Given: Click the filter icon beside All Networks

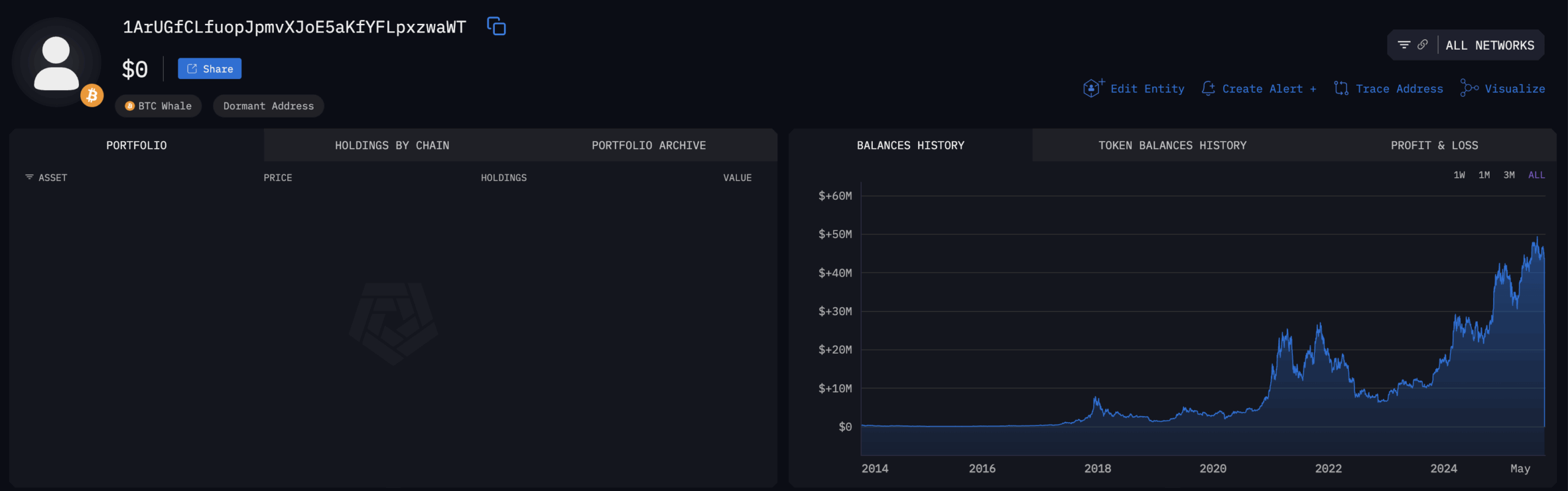Looking at the screenshot, I should (x=1404, y=45).
